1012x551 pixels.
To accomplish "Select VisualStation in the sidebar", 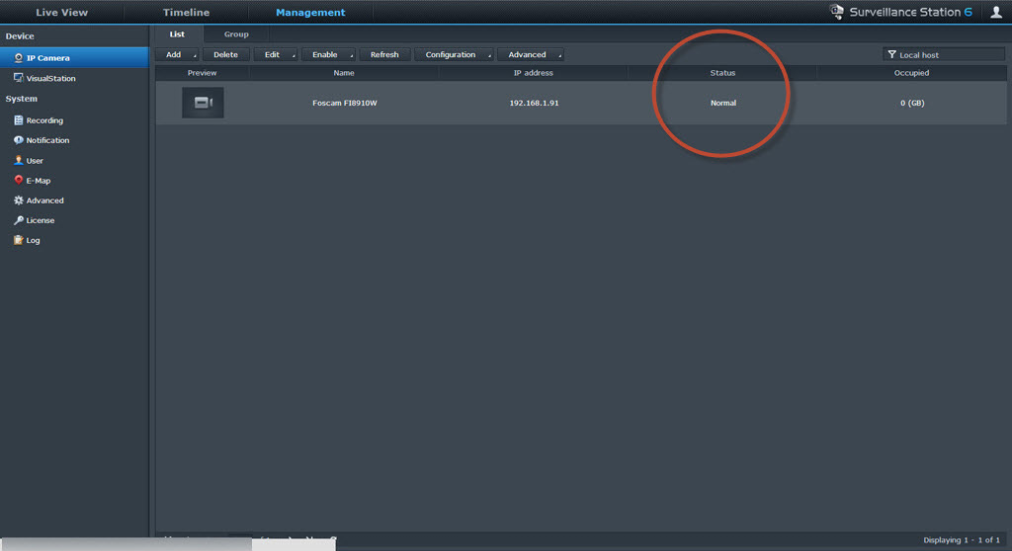I will tap(50, 78).
